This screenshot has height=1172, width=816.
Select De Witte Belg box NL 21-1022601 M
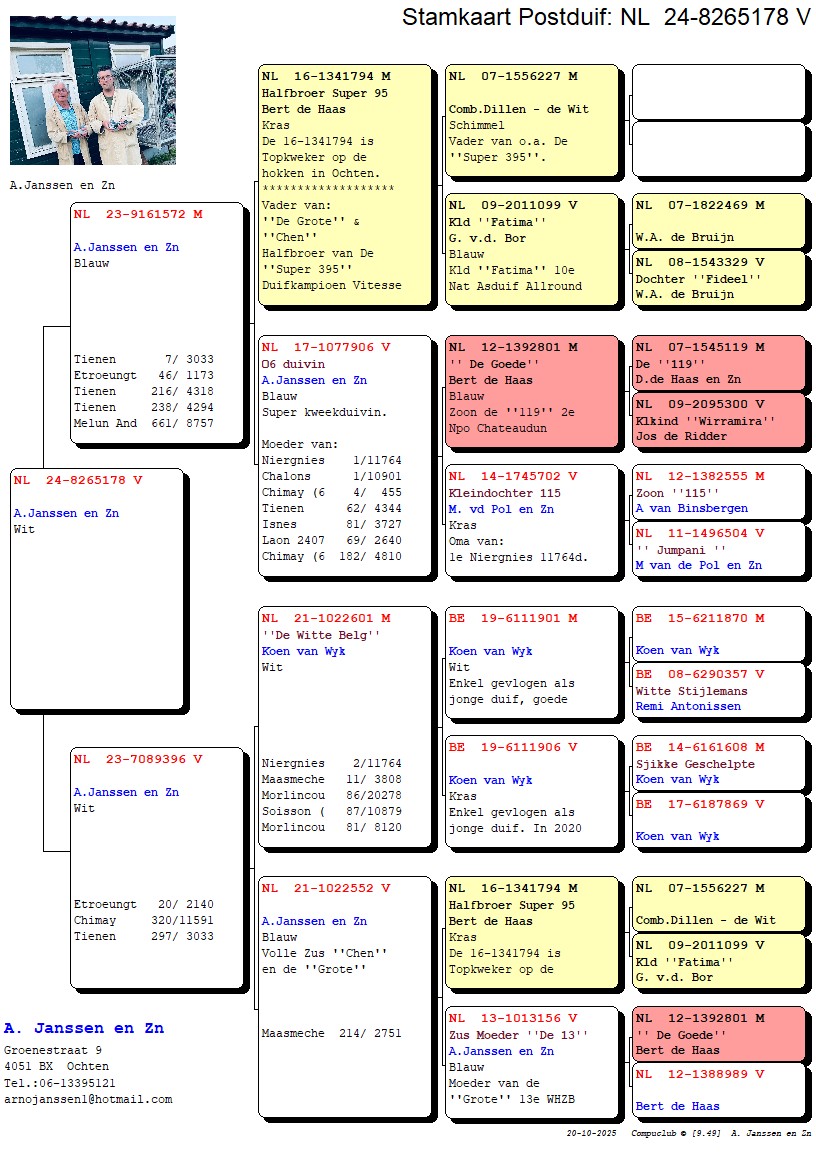click(x=345, y=726)
